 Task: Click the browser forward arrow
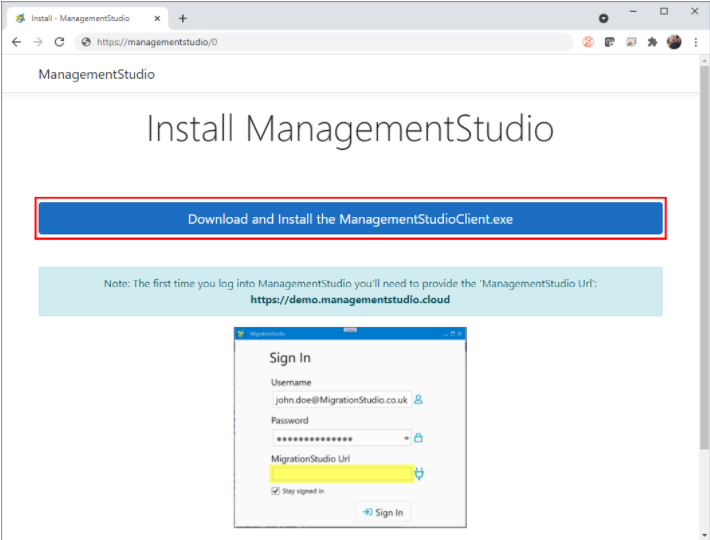tap(38, 42)
